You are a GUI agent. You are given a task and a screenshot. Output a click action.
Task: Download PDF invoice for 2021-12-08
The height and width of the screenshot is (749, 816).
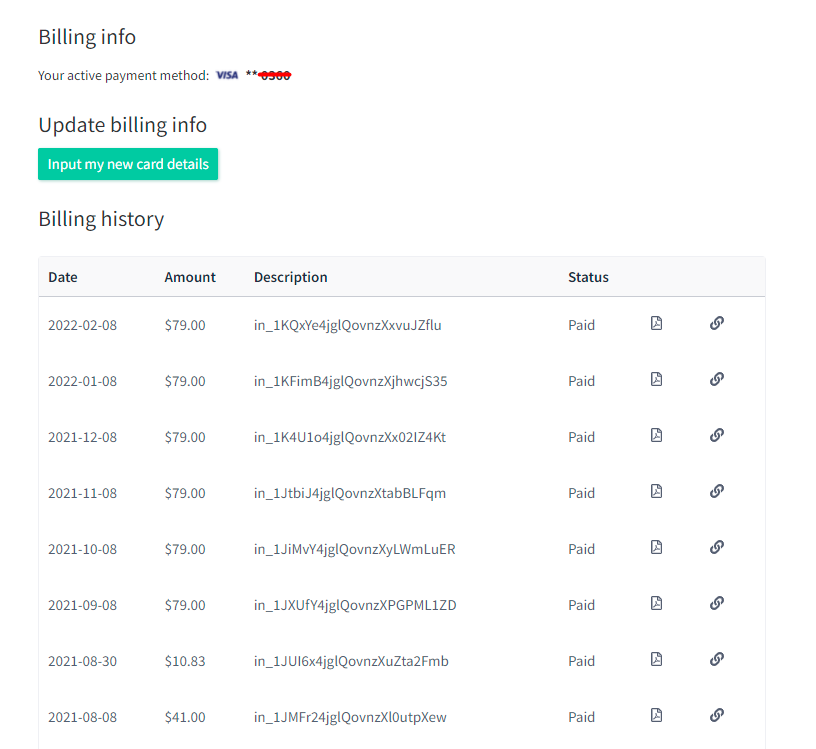click(657, 435)
